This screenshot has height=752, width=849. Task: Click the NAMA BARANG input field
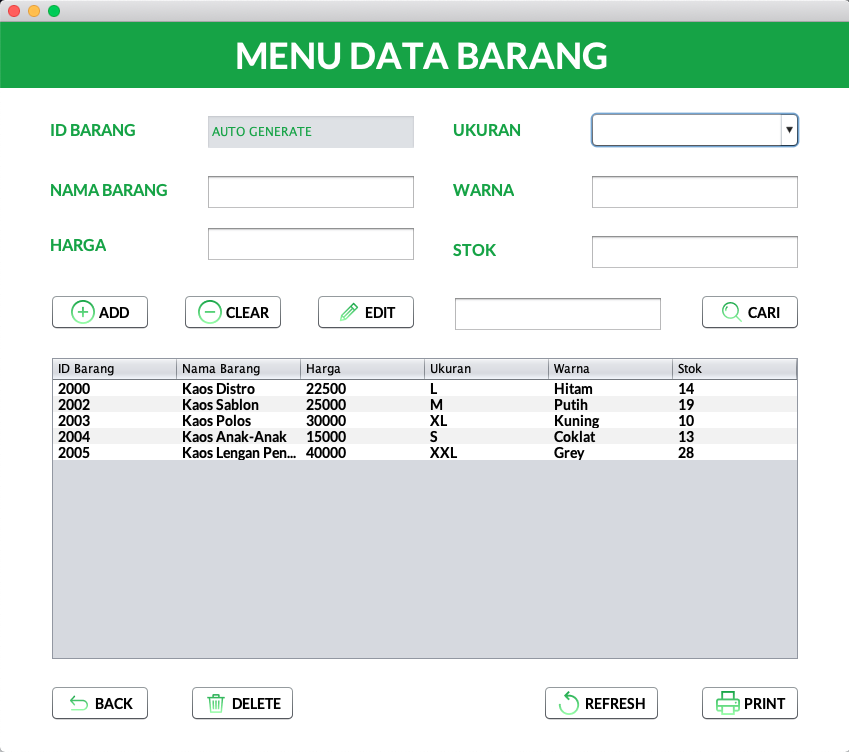click(x=310, y=192)
